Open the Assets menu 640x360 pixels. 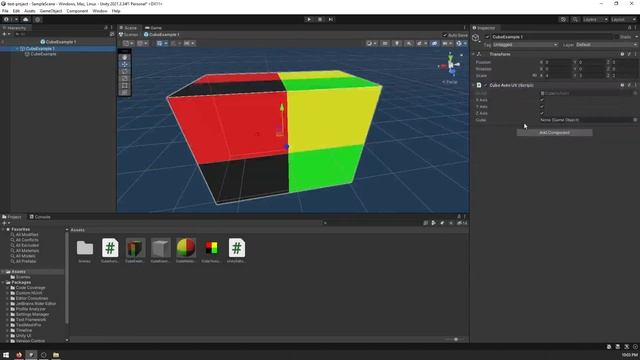[30, 11]
